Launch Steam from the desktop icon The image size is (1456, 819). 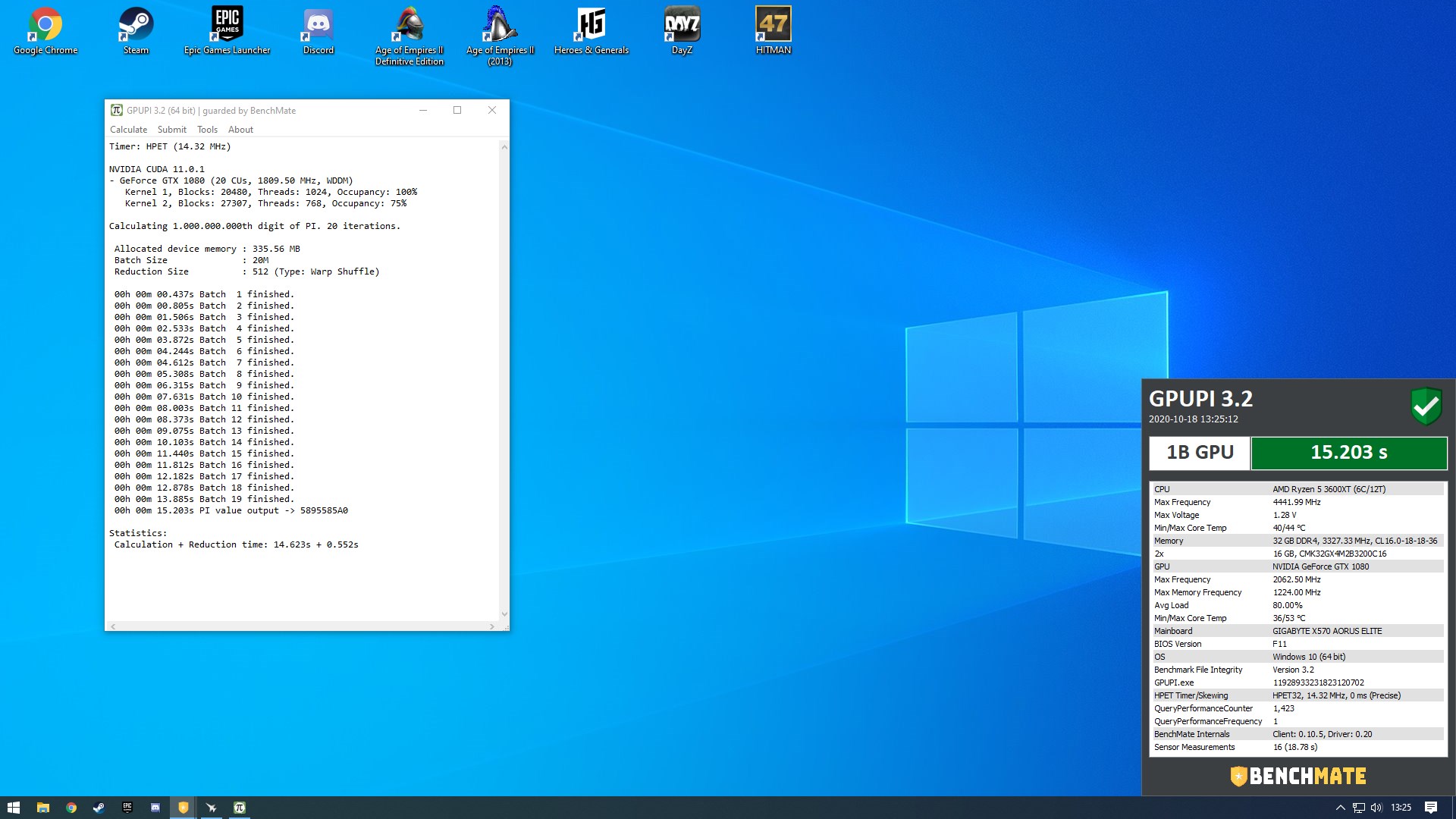(136, 31)
